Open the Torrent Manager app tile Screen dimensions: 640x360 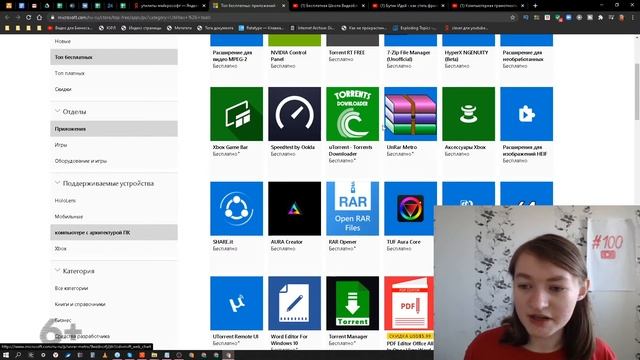click(352, 303)
